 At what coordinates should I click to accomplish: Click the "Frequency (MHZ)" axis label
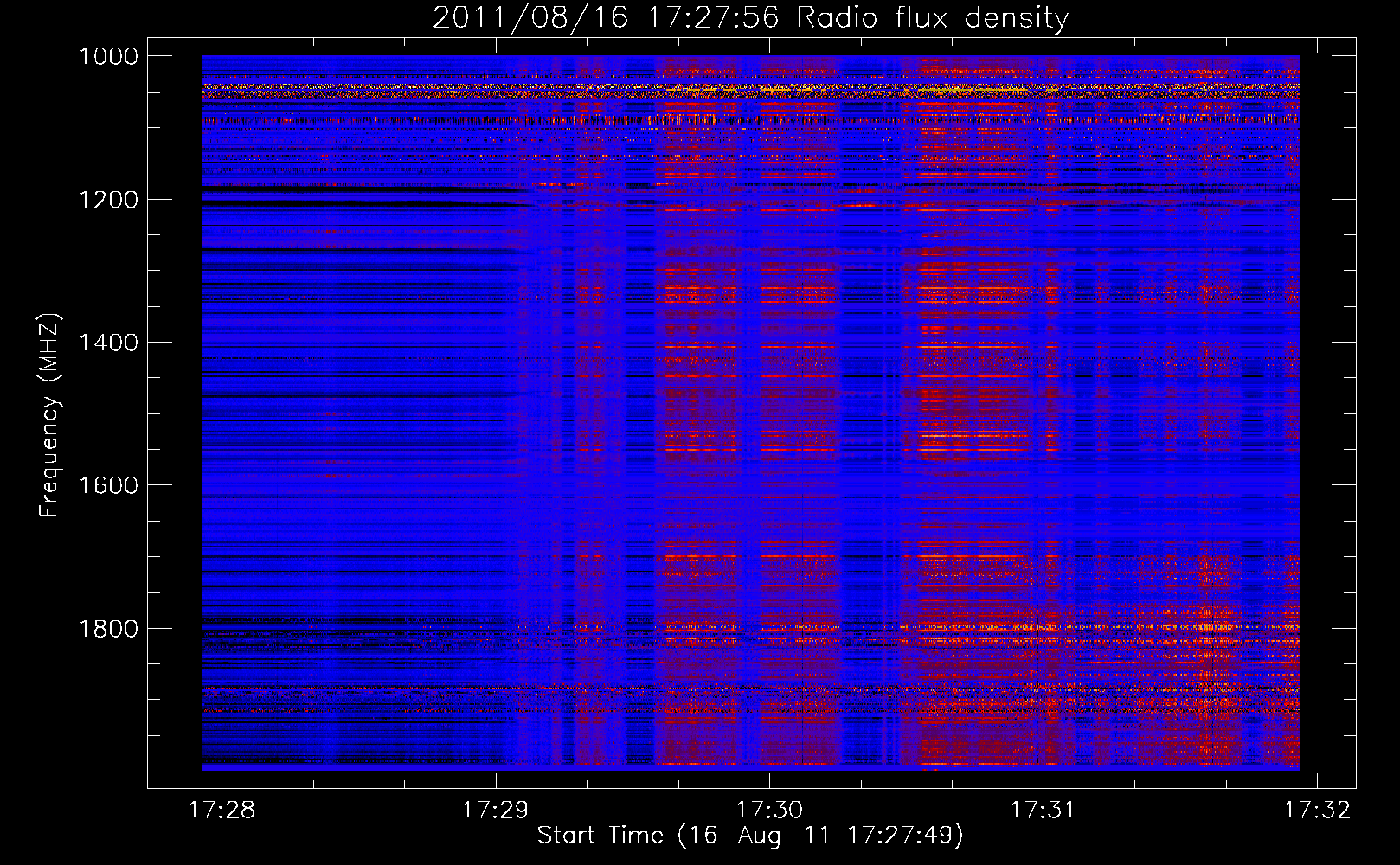[49, 415]
